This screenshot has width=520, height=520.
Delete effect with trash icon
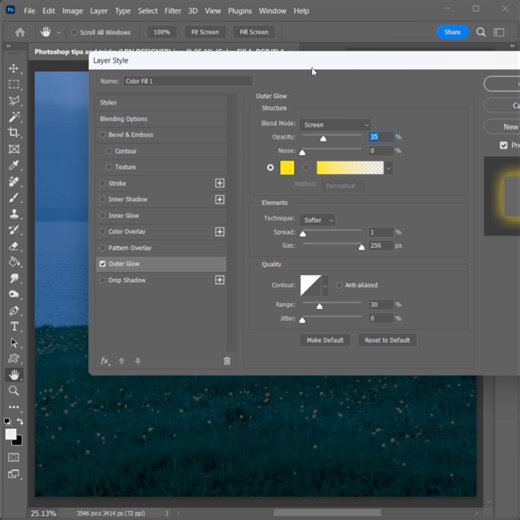point(227,361)
